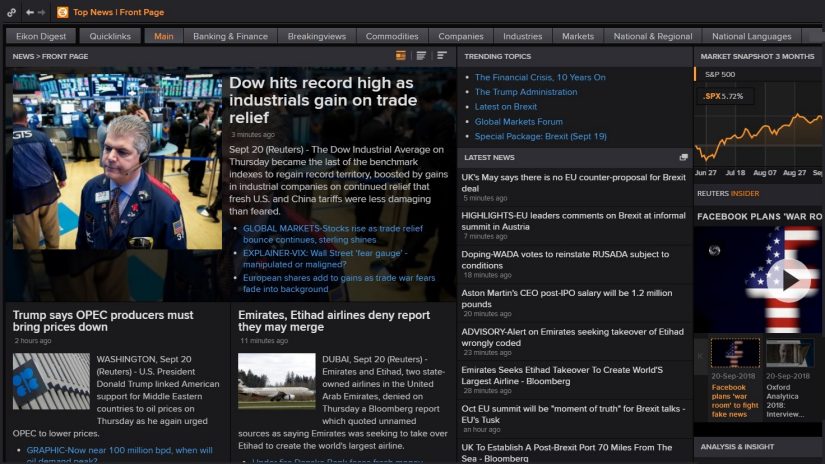
Task: Open Aston Martin's CEO post-IPO salary story
Action: pos(567,298)
